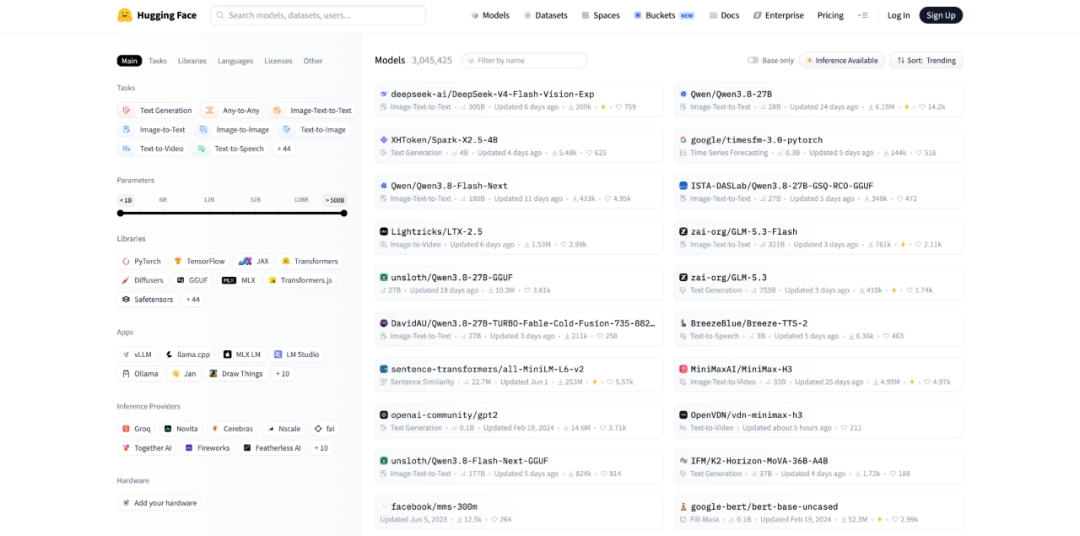Open Spaces in the navbar
The image size is (1080, 536).
[x=601, y=15]
